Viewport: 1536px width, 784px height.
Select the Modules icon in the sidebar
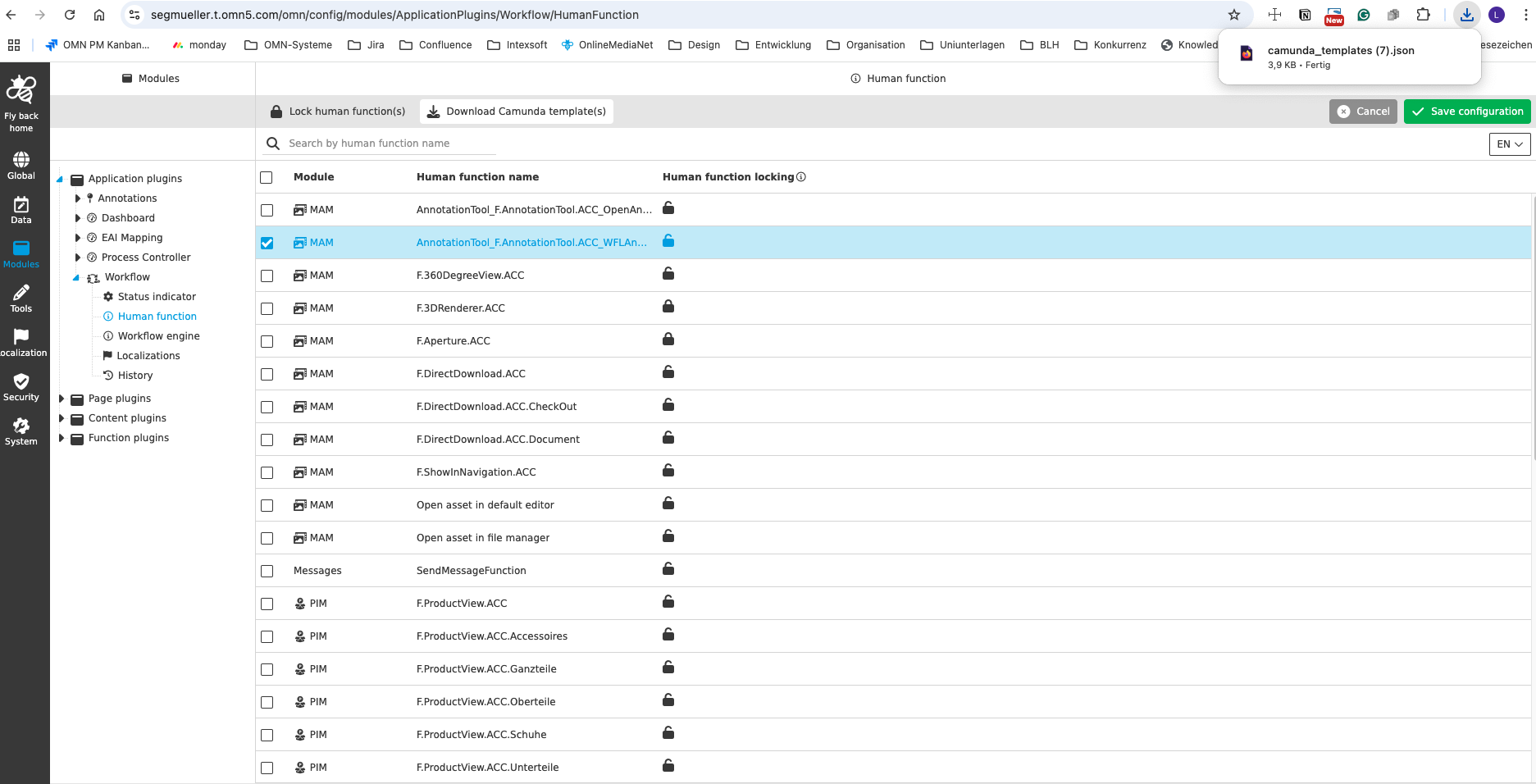coord(21,252)
